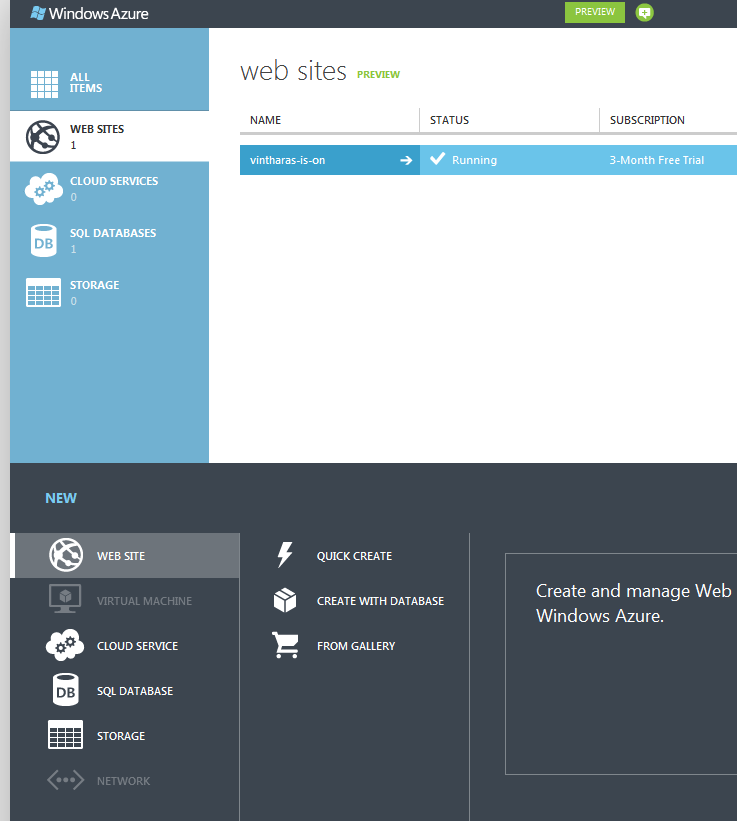Click the Storage count 0 in sidebar
The height and width of the screenshot is (821, 737).
coord(73,301)
